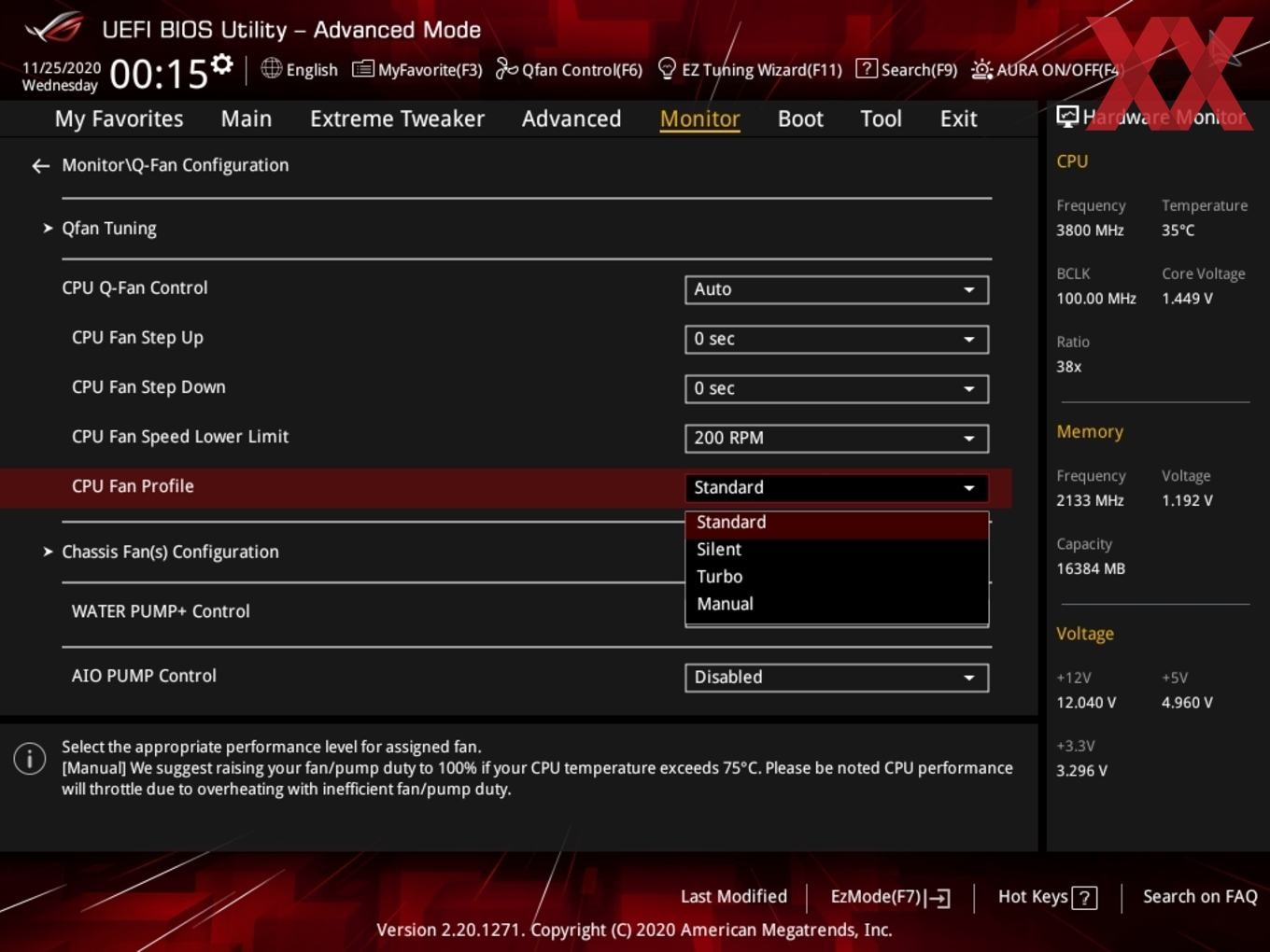Open Search(F9) question icon

[x=867, y=68]
